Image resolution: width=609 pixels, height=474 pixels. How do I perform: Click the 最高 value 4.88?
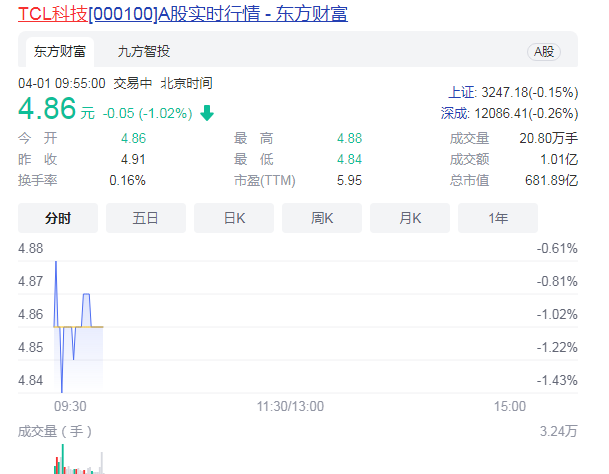pyautogui.click(x=349, y=138)
